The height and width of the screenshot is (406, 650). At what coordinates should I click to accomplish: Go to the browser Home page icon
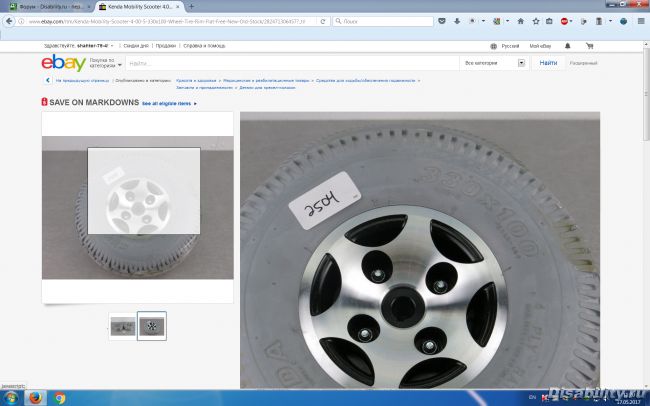click(x=521, y=21)
